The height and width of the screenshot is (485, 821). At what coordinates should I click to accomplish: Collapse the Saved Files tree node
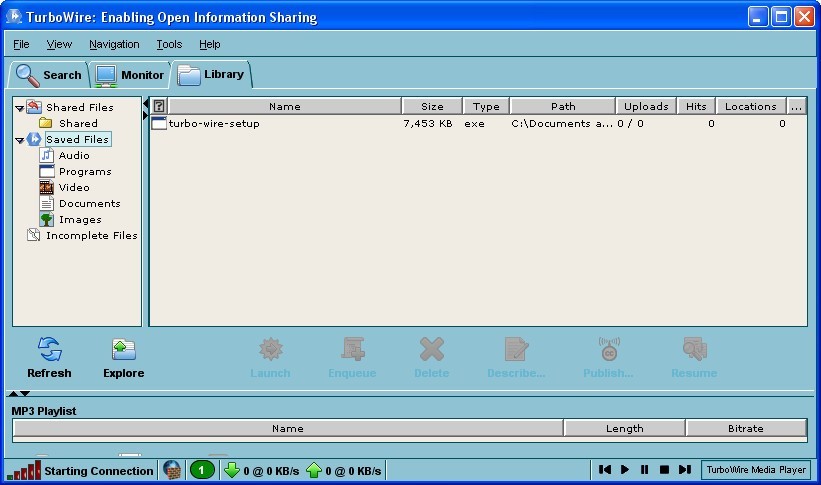[19, 140]
